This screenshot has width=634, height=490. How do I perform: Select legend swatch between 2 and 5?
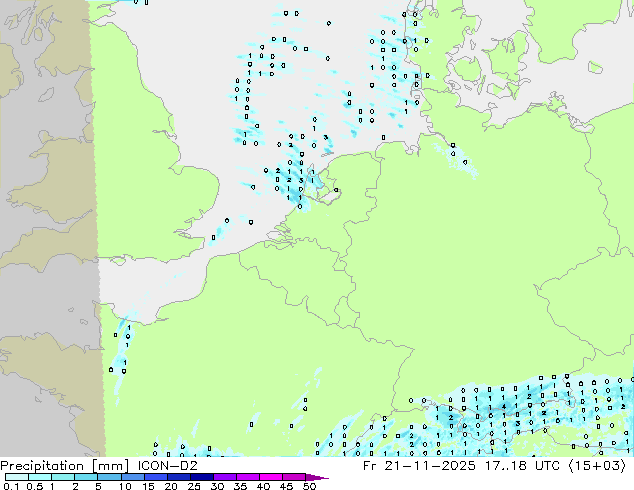pyautogui.click(x=86, y=477)
